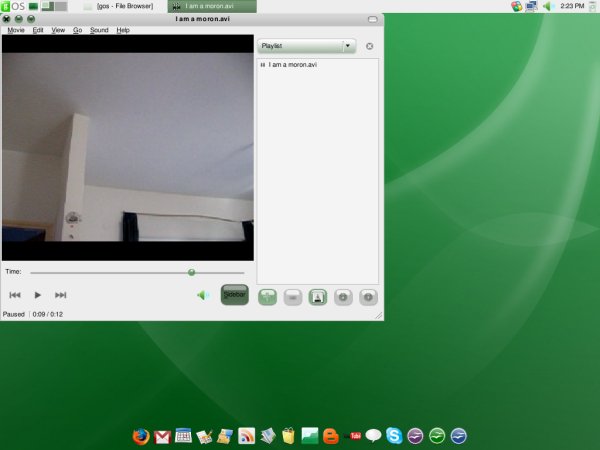Open the trash icon on the panel

pos(593,6)
